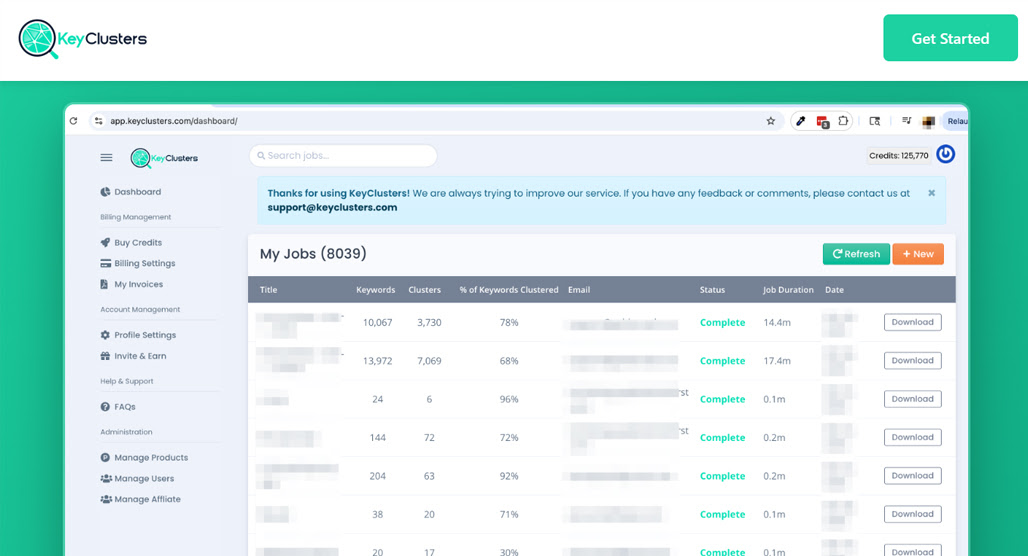Click the 17.4m job duration cell
This screenshot has height=556, width=1028.
pyautogui.click(x=777, y=361)
